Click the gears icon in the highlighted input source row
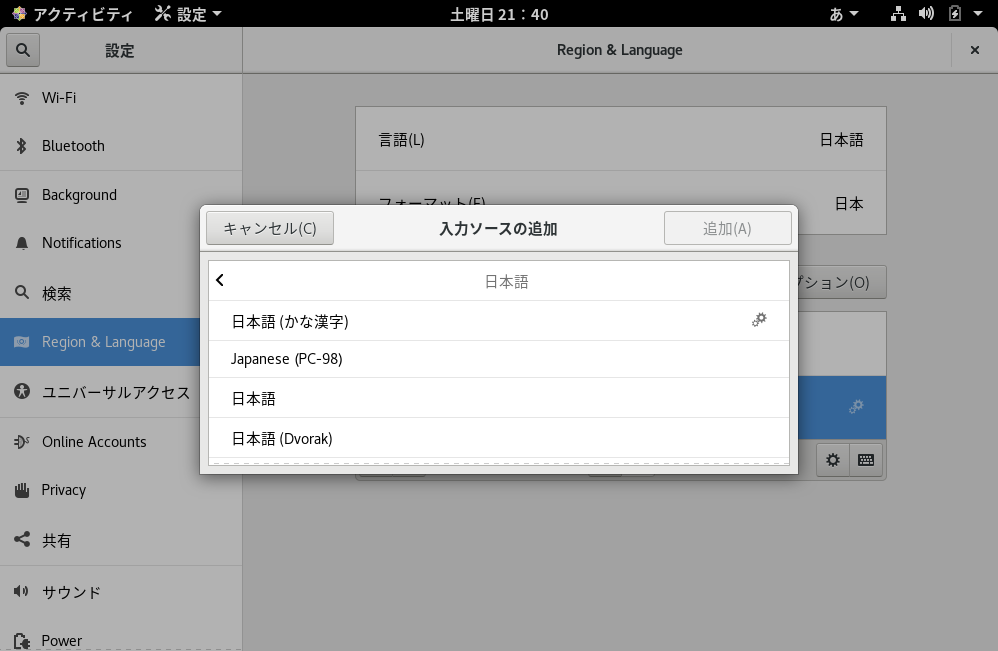Viewport: 998px width, 651px height. [x=856, y=407]
